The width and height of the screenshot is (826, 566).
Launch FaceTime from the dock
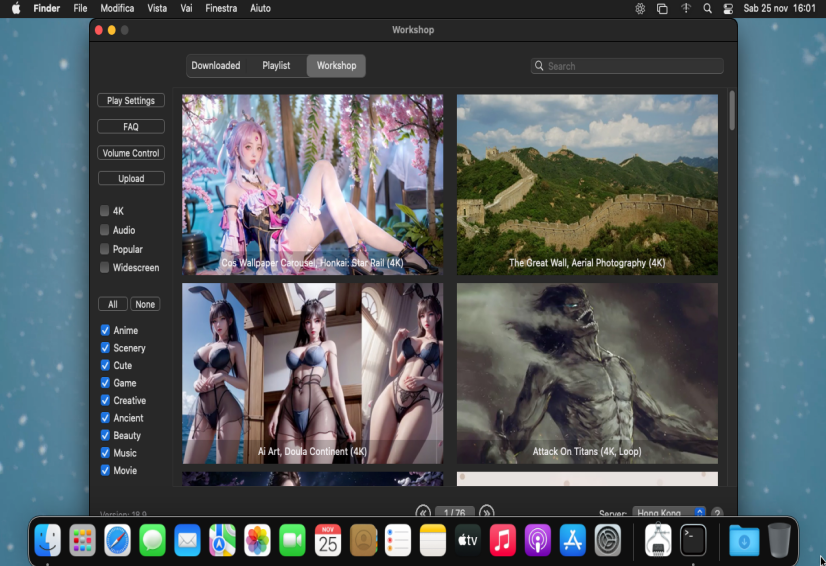tap(292, 540)
